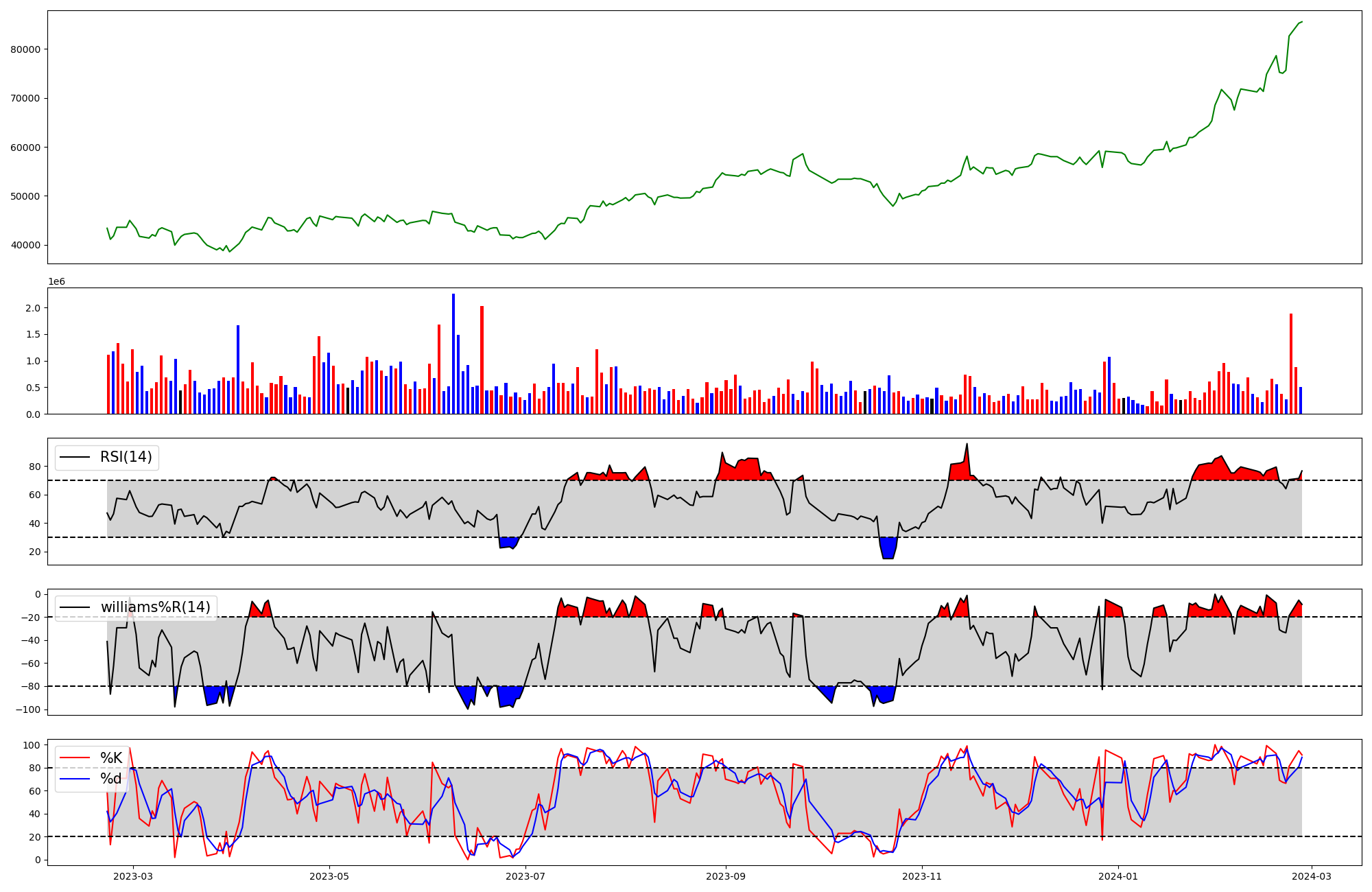Click the 2023-07 x-axis date label
The image size is (1372, 892).
pyautogui.click(x=525, y=876)
